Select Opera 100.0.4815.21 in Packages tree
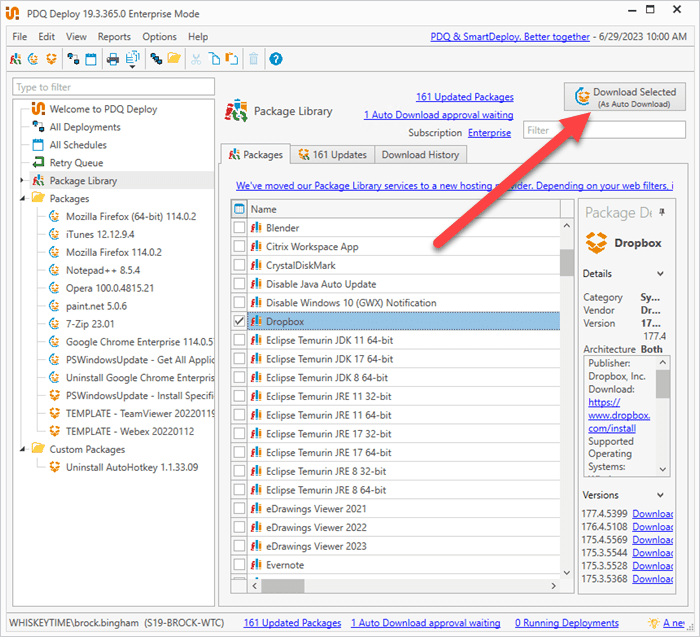This screenshot has height=637, width=700. [x=110, y=288]
